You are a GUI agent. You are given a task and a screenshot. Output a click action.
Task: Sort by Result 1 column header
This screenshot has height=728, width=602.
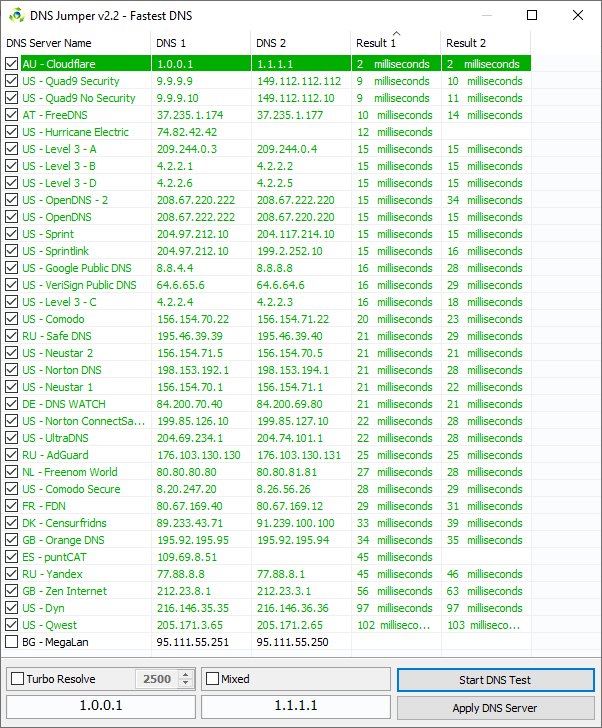(396, 43)
